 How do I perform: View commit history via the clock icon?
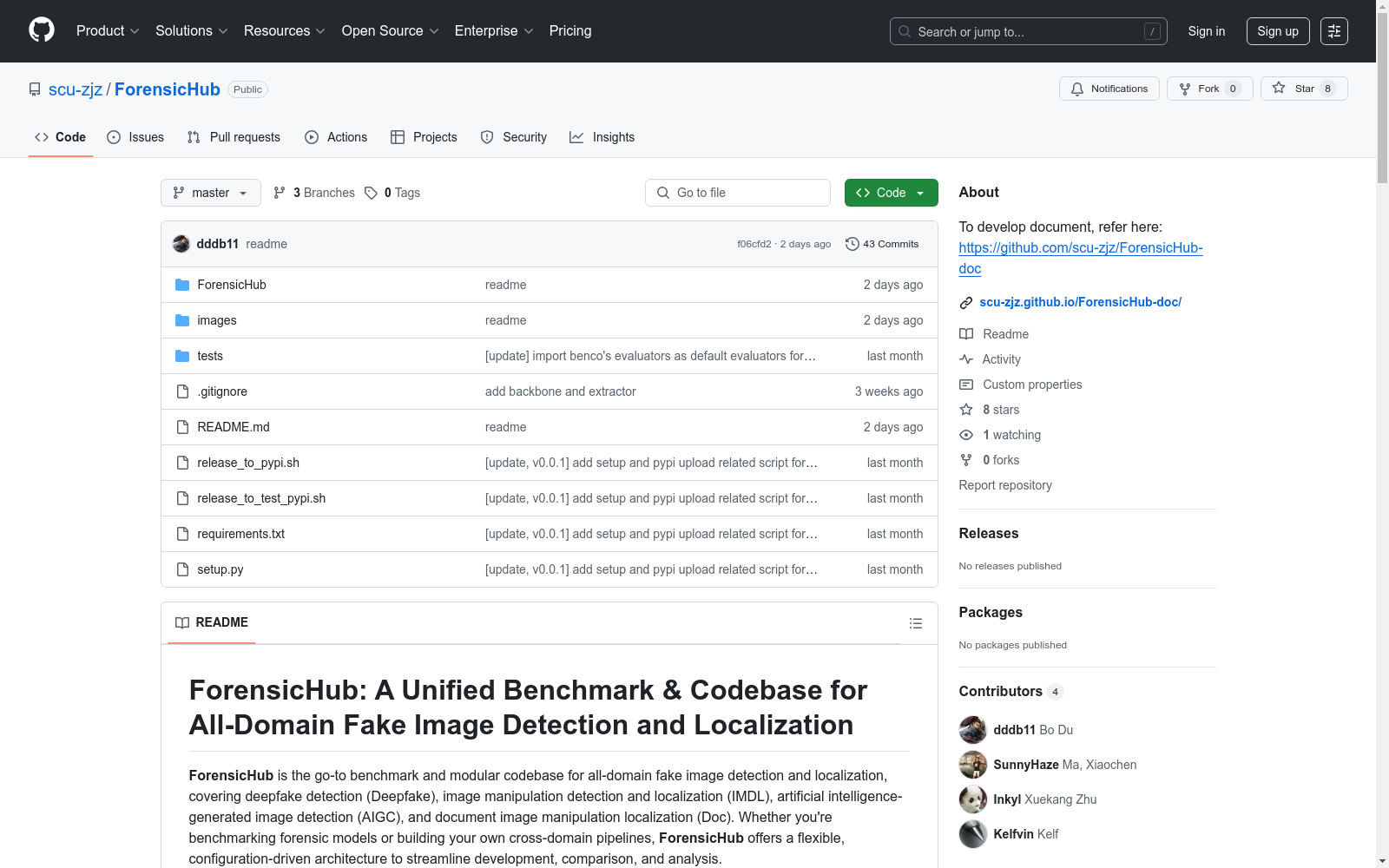[x=852, y=244]
